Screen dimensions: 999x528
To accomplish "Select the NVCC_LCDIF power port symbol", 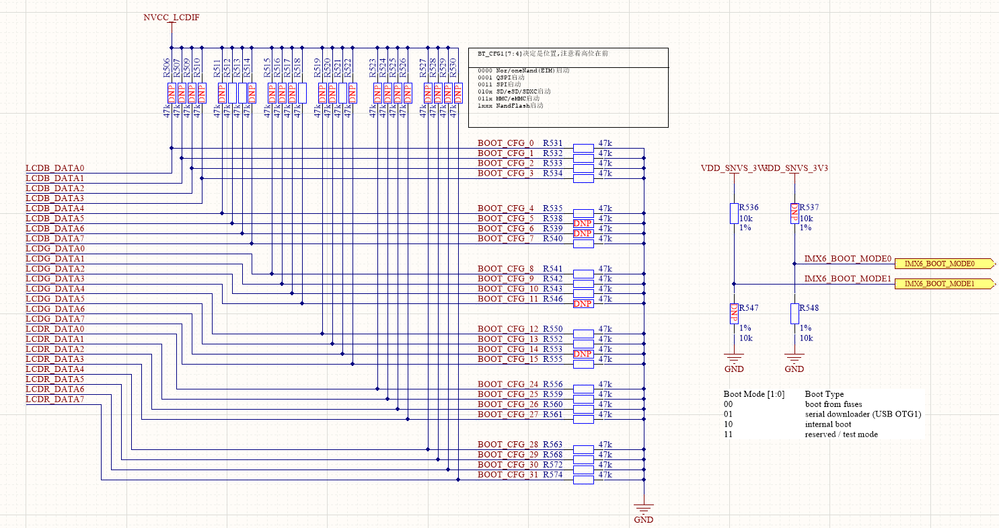I will (x=171, y=18).
